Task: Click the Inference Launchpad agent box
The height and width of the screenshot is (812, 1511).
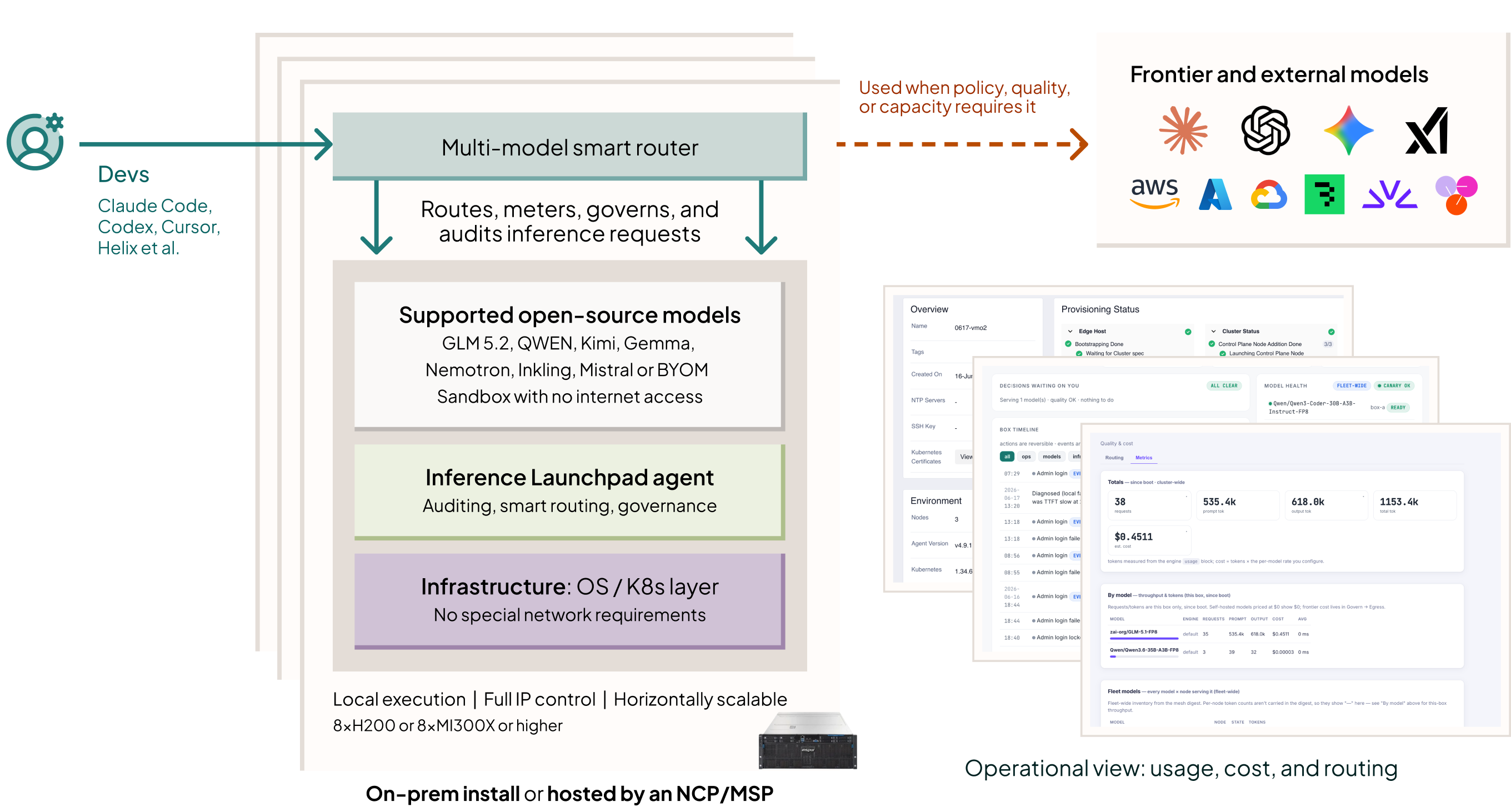Action: click(569, 492)
